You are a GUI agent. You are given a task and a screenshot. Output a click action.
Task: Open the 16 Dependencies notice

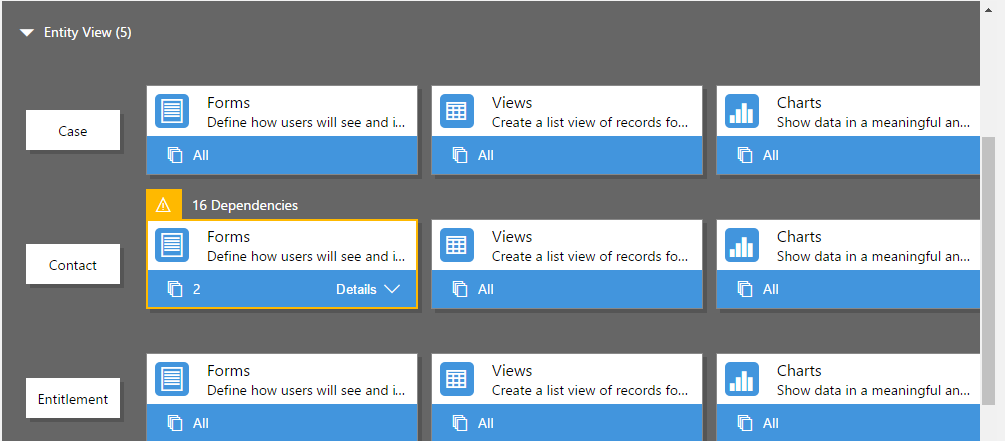245,205
